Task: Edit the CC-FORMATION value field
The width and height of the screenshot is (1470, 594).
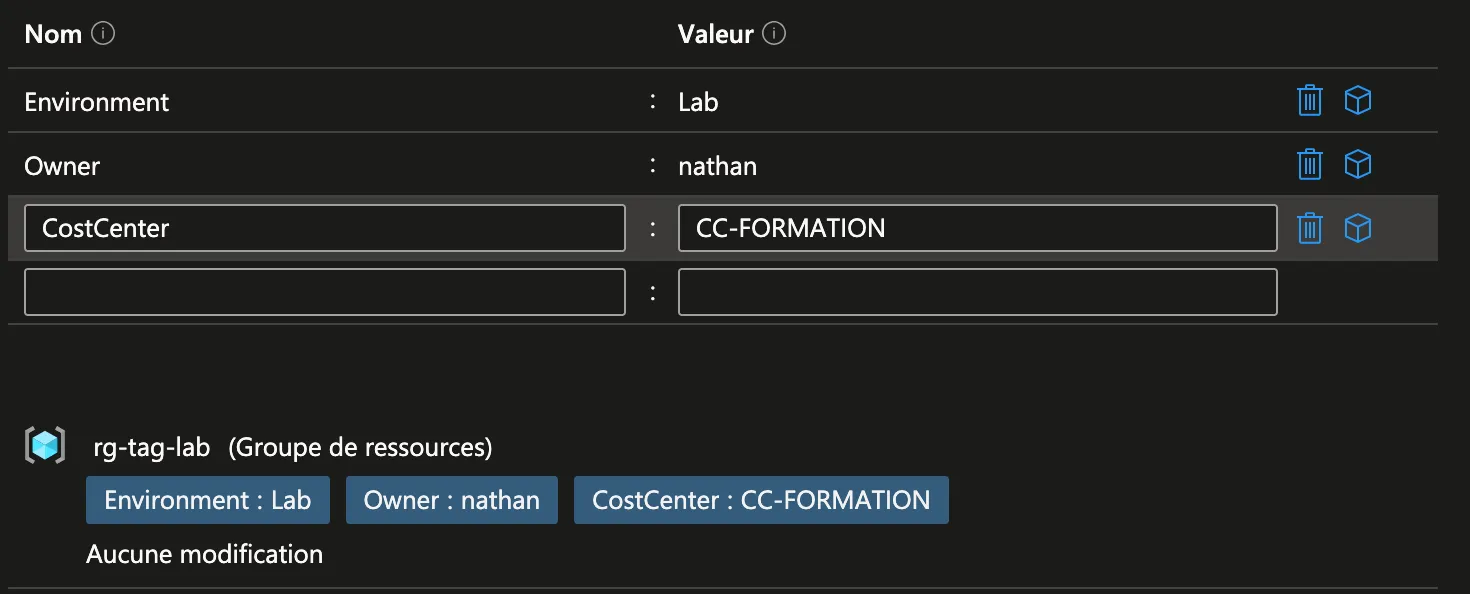Action: click(x=977, y=228)
